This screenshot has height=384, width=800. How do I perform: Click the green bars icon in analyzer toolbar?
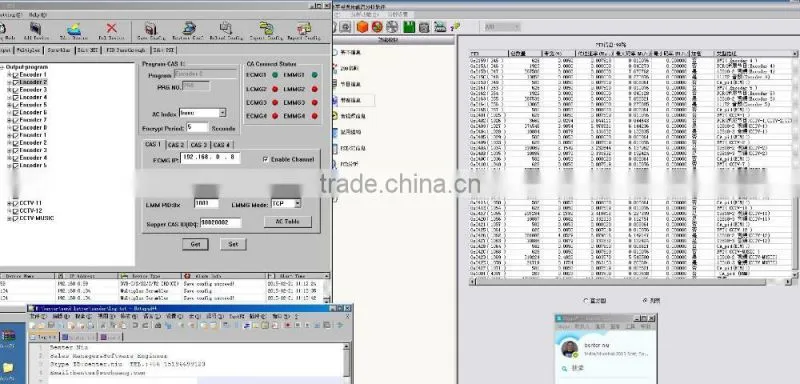tap(409, 27)
